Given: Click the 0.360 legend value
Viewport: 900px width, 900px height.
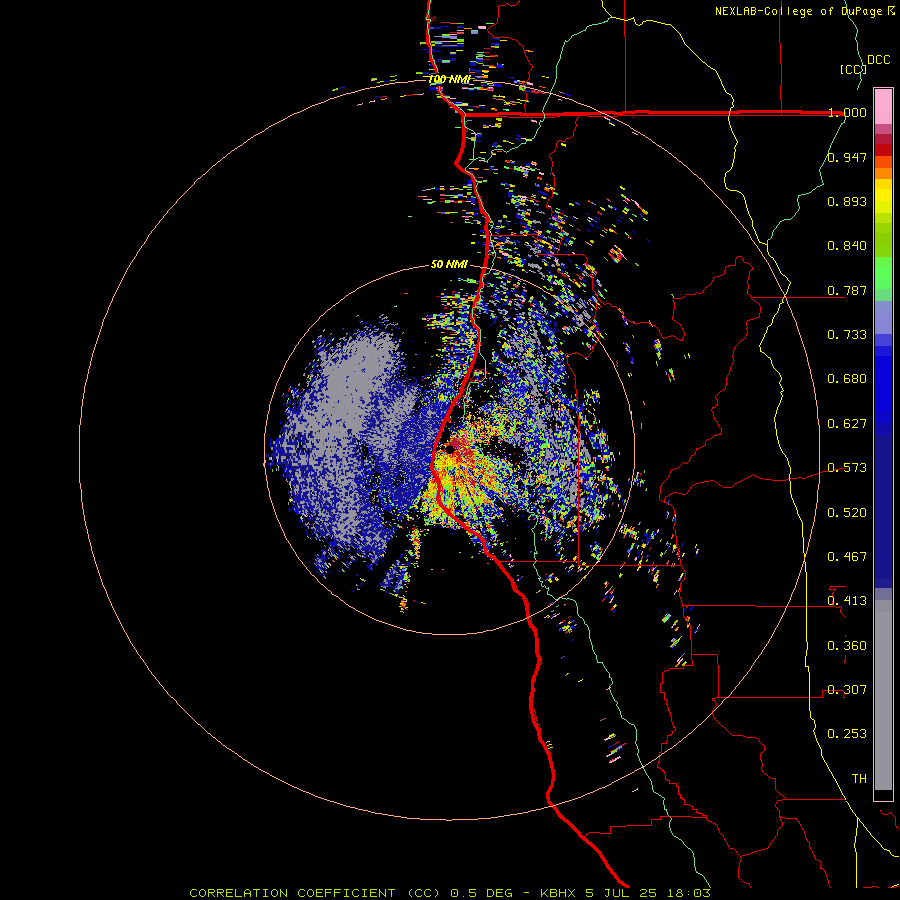Looking at the screenshot, I should tap(847, 646).
